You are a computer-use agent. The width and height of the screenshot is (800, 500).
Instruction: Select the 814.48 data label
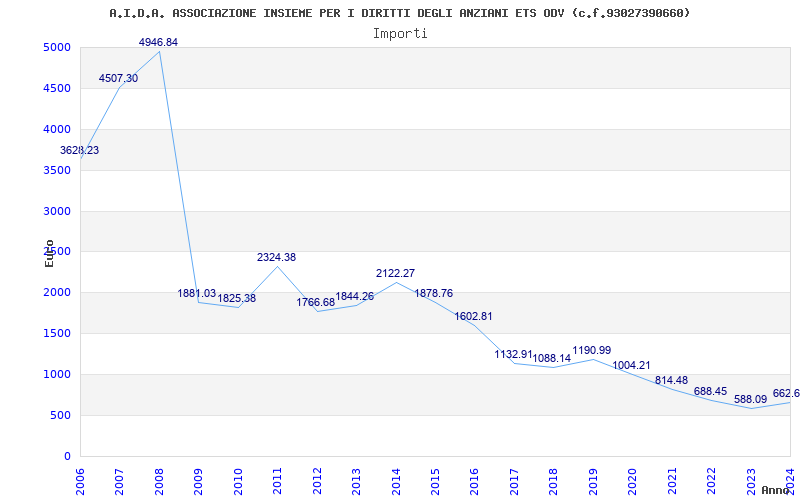click(671, 380)
